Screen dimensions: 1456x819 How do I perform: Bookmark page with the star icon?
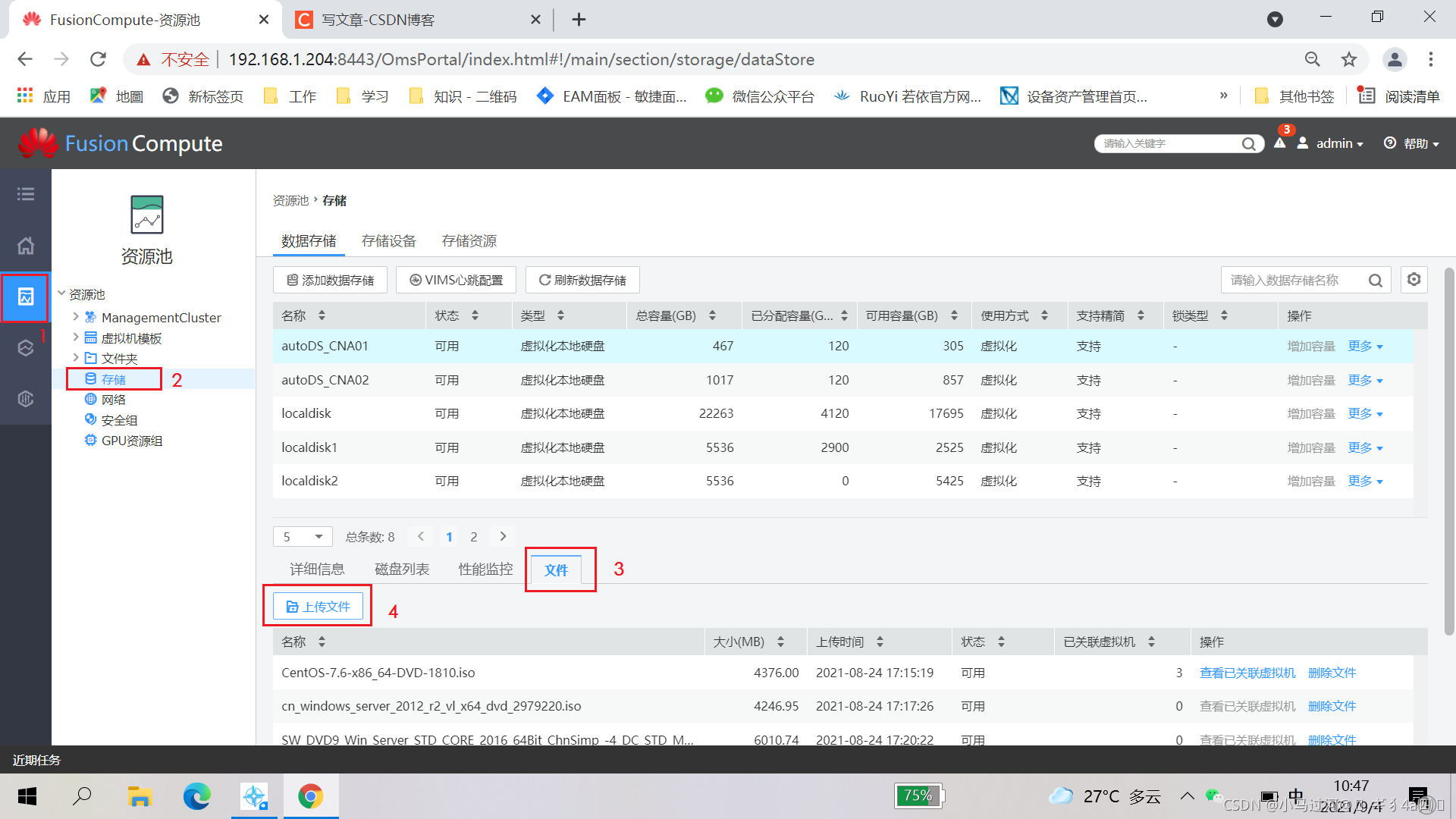pyautogui.click(x=1349, y=59)
